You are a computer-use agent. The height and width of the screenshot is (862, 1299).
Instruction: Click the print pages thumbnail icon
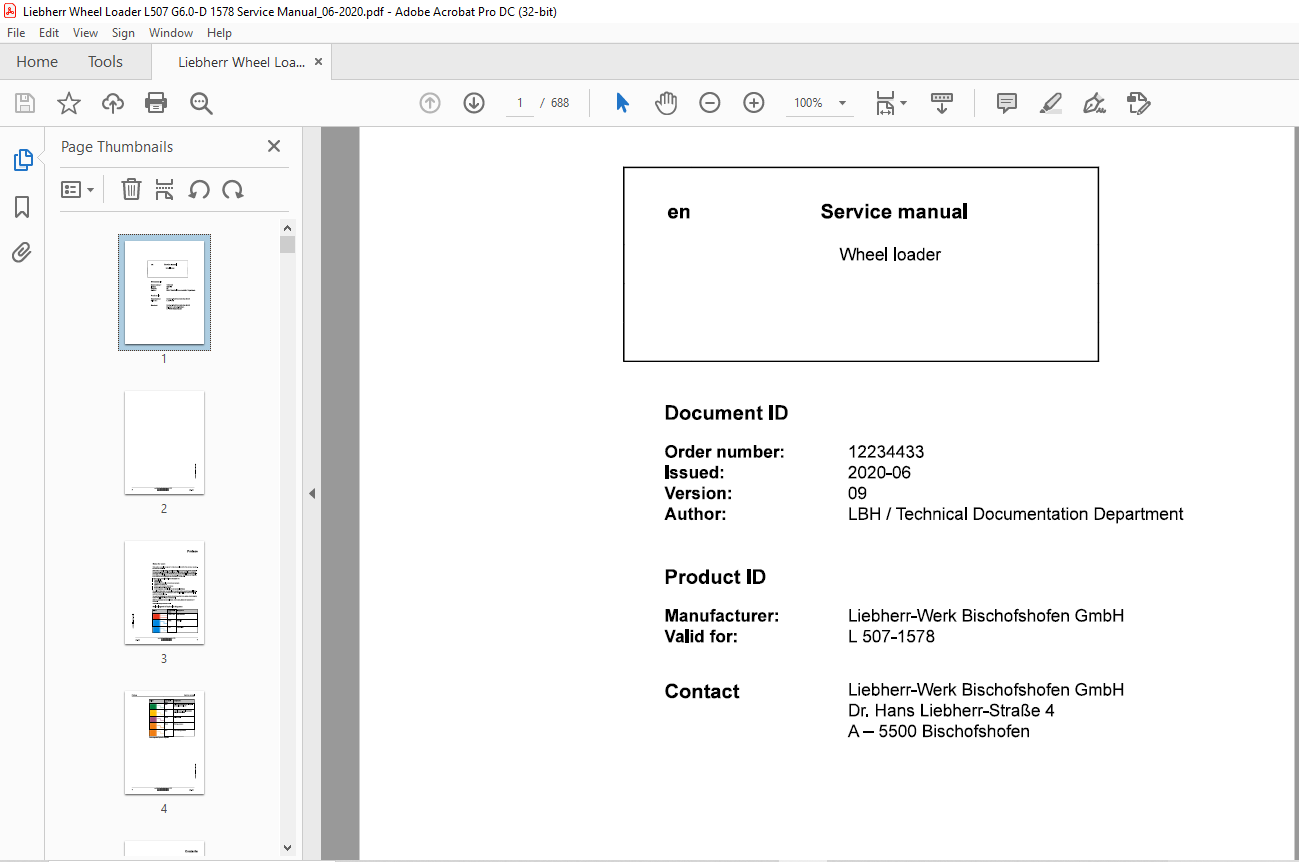[x=165, y=189]
